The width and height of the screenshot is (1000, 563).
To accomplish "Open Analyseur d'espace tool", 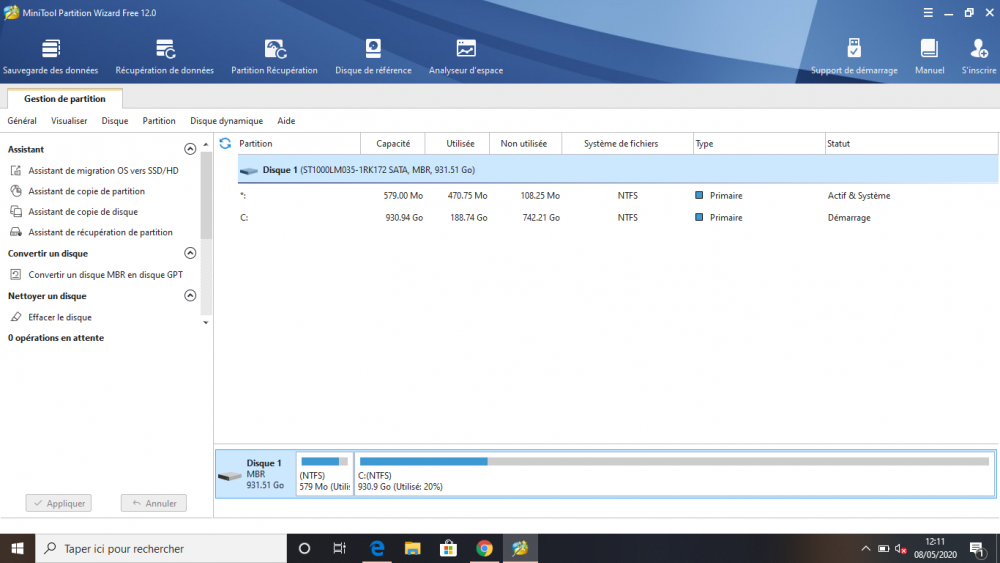I will click(x=466, y=56).
